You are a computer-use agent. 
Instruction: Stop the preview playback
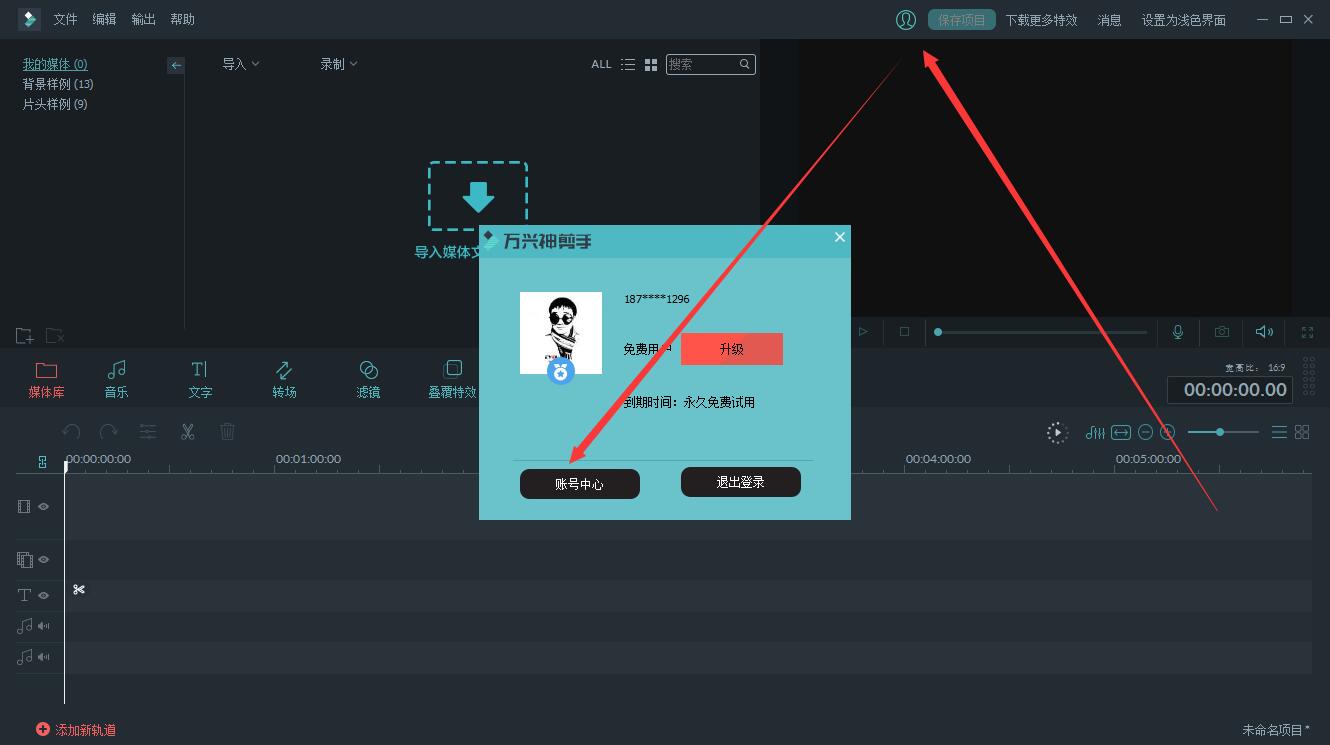tap(904, 332)
